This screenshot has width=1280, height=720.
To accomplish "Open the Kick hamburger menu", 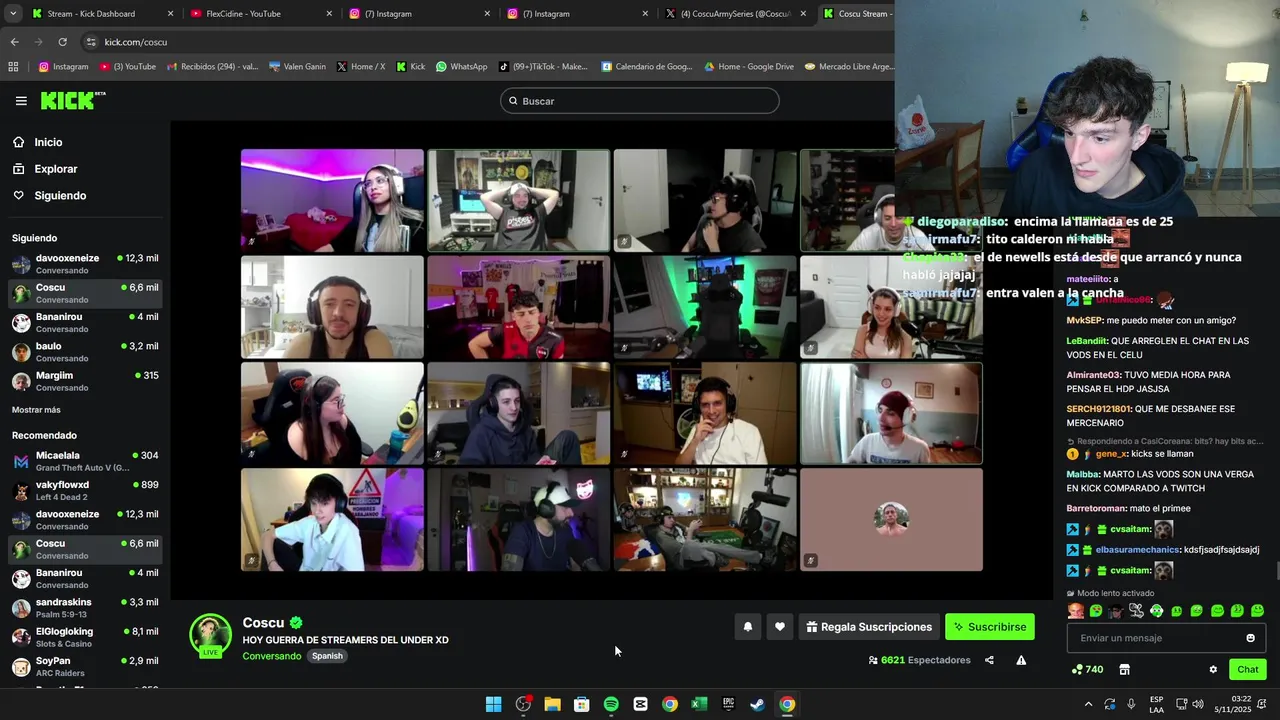I will point(21,101).
